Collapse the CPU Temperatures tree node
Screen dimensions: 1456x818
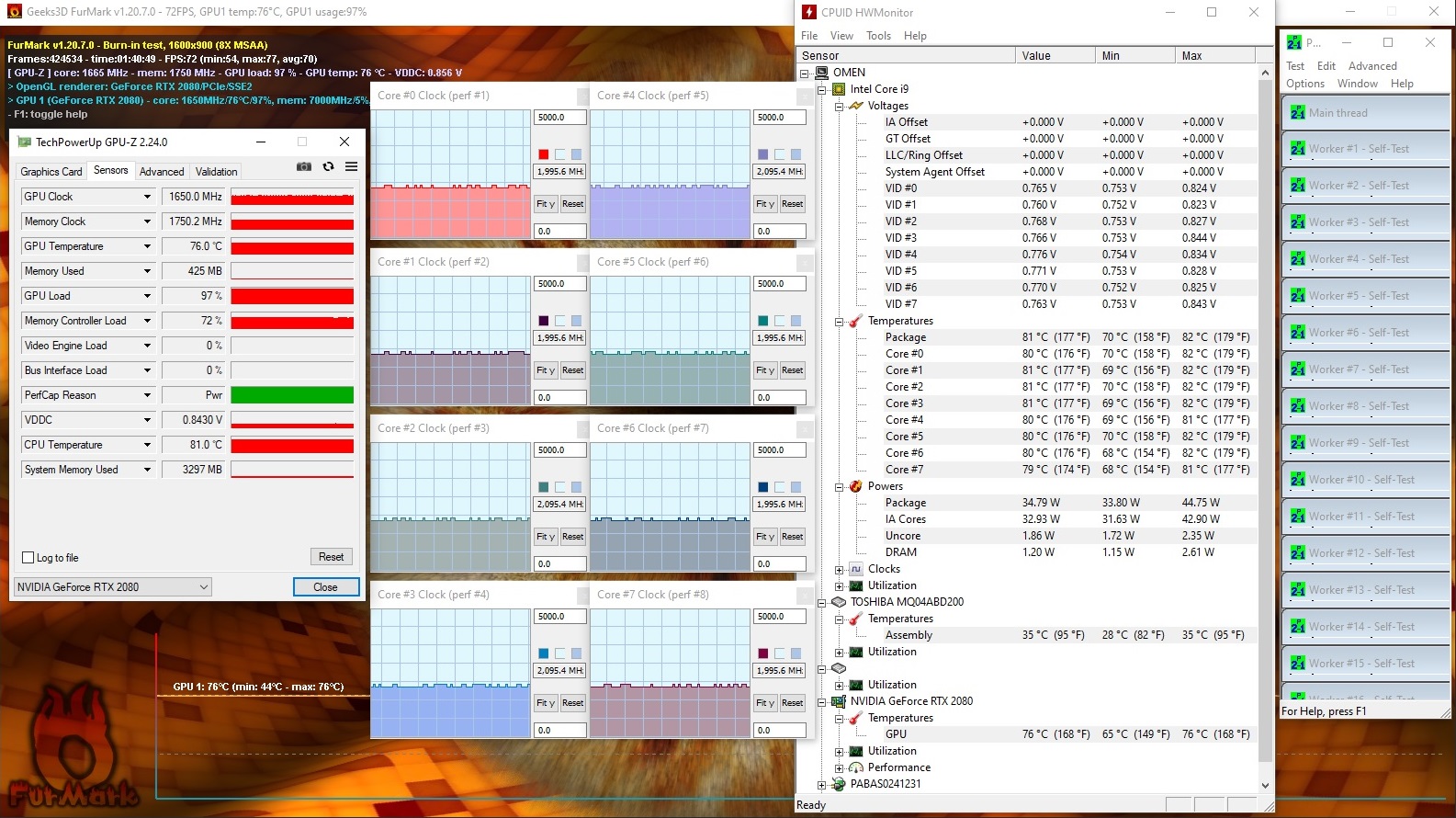[x=840, y=321]
